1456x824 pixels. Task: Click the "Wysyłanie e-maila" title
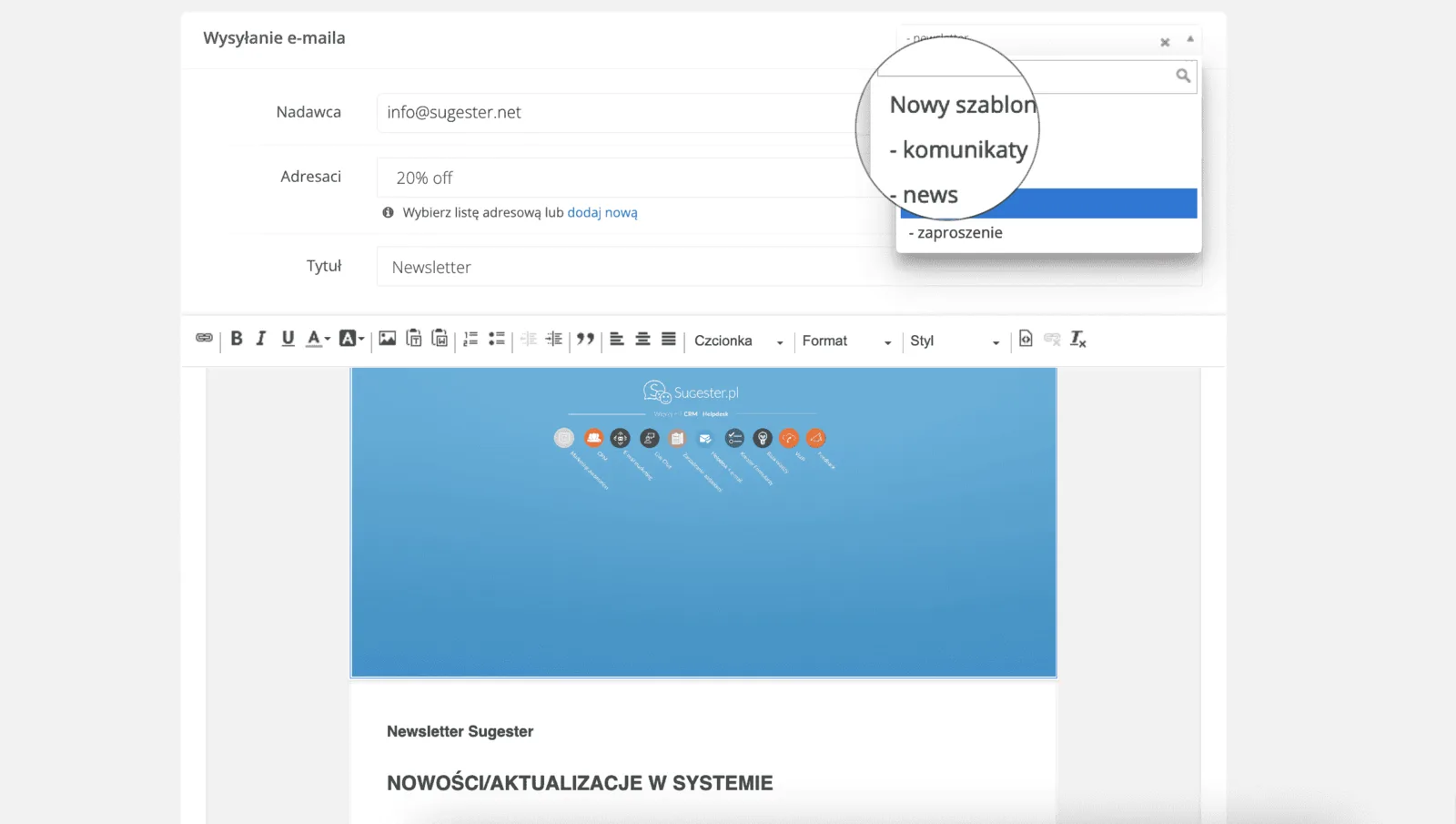(x=274, y=38)
